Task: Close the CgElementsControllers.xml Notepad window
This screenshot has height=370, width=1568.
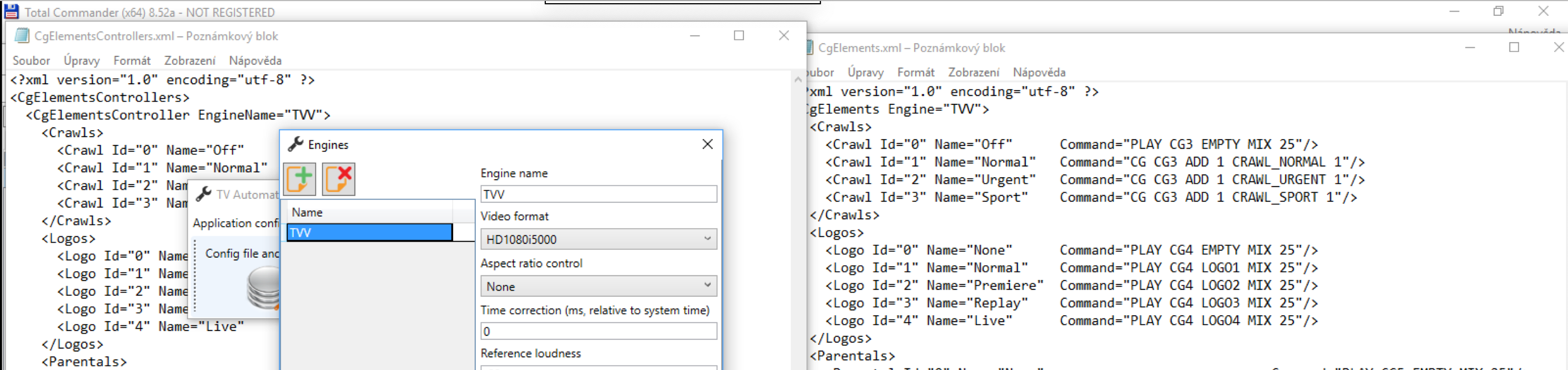Action: pos(784,36)
